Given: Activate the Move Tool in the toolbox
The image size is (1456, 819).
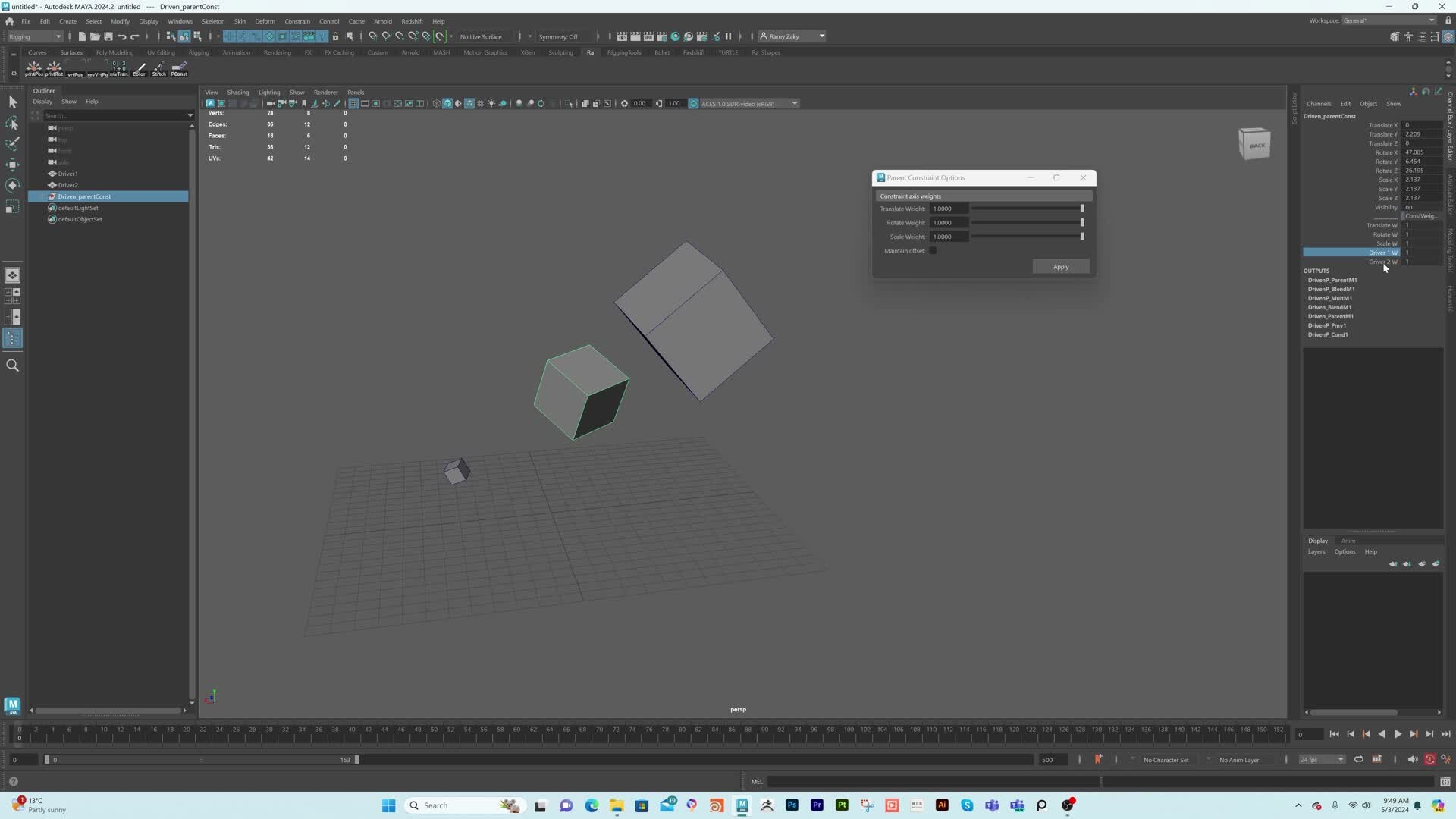Looking at the screenshot, I should pos(12,165).
